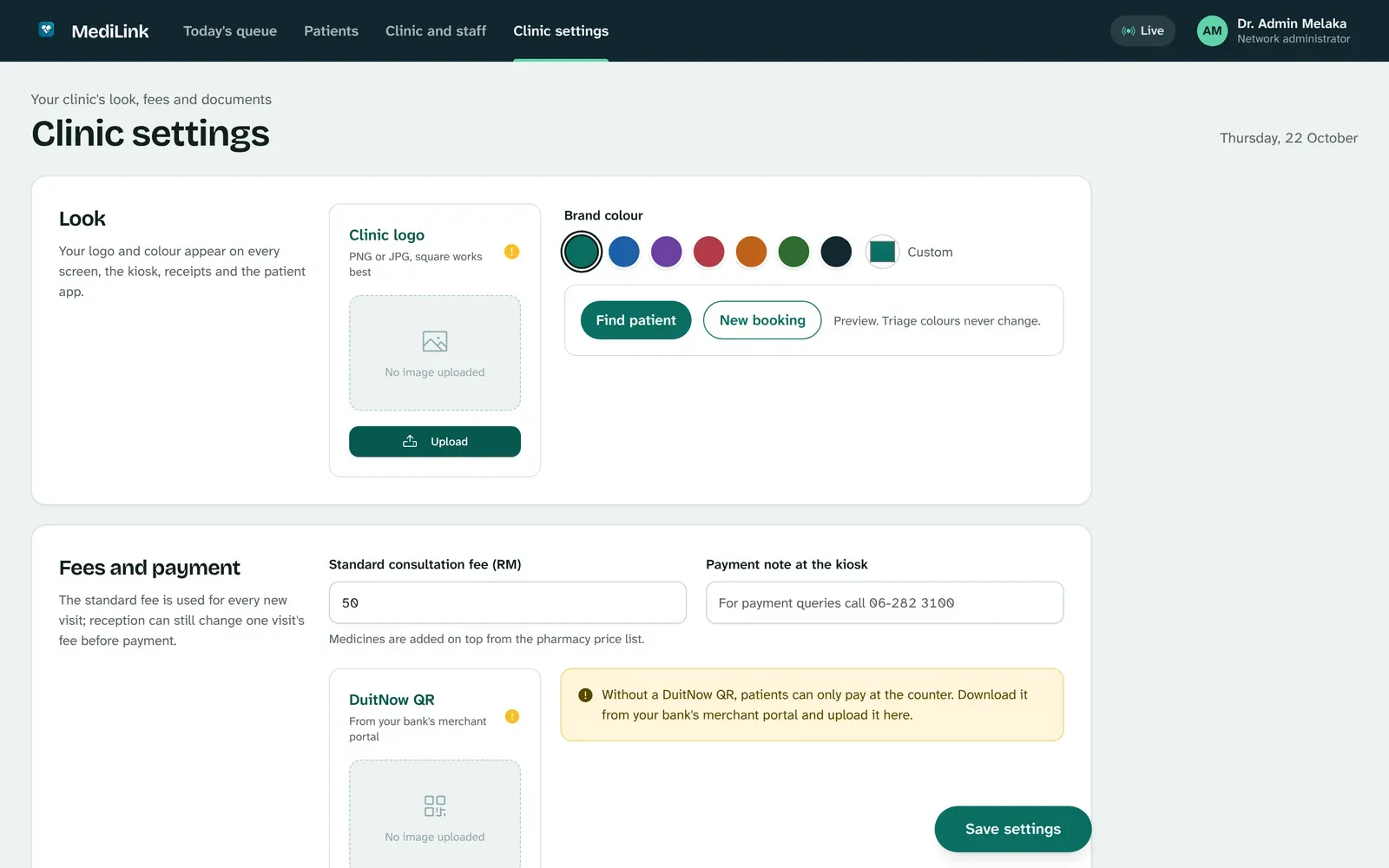Switch to Clinic and staff tab

[436, 30]
